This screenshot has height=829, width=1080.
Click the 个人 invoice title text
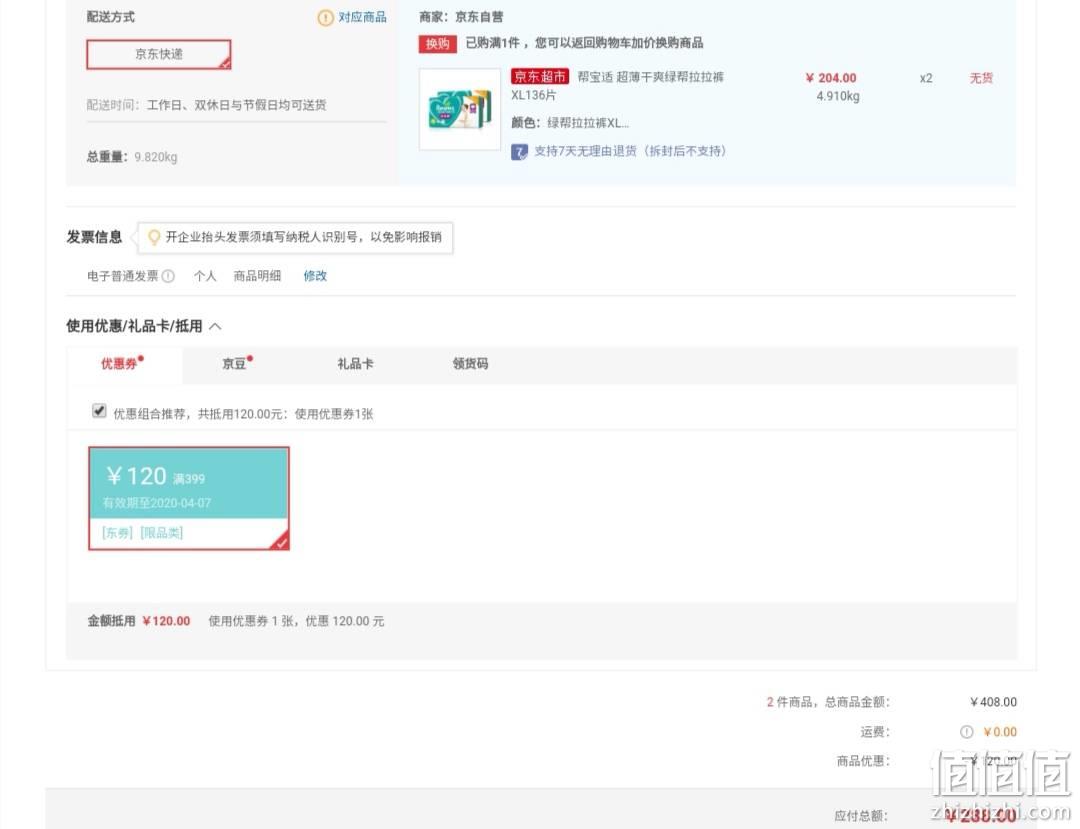(x=205, y=276)
